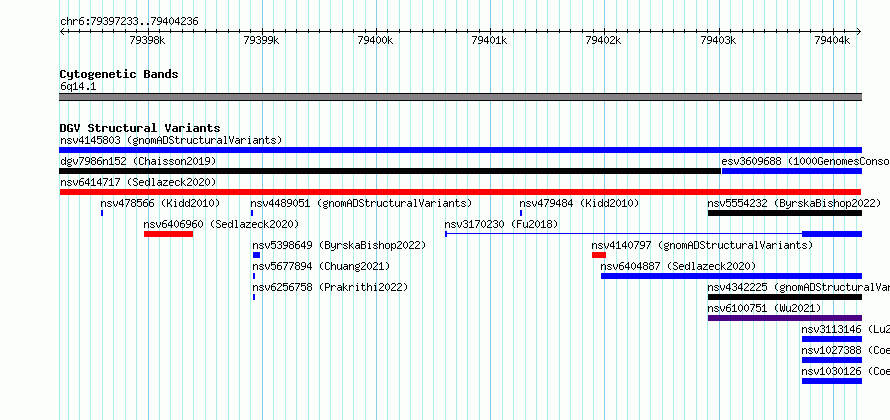890x420 pixels.
Task: Click the 79398k ruler tick label
Action: click(148, 40)
